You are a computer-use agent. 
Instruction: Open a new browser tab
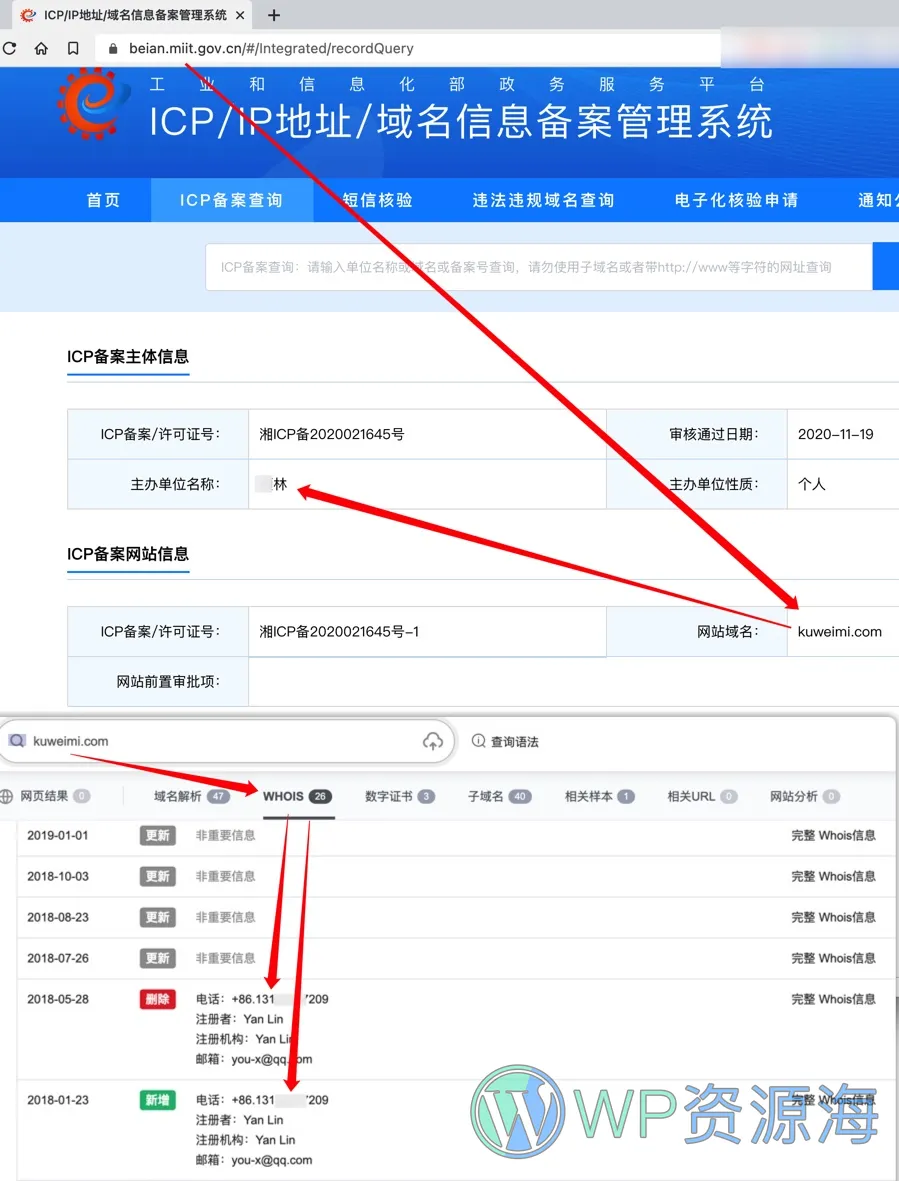[274, 15]
